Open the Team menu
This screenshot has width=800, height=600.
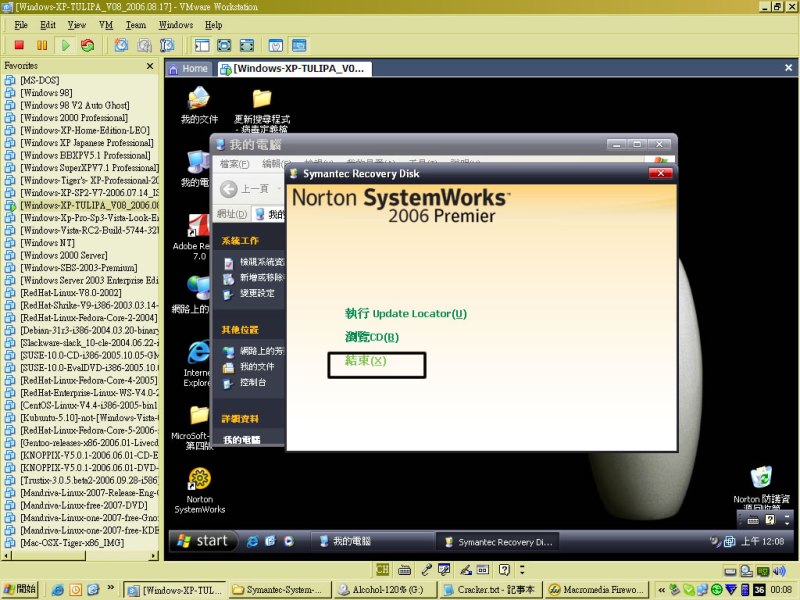(136, 25)
